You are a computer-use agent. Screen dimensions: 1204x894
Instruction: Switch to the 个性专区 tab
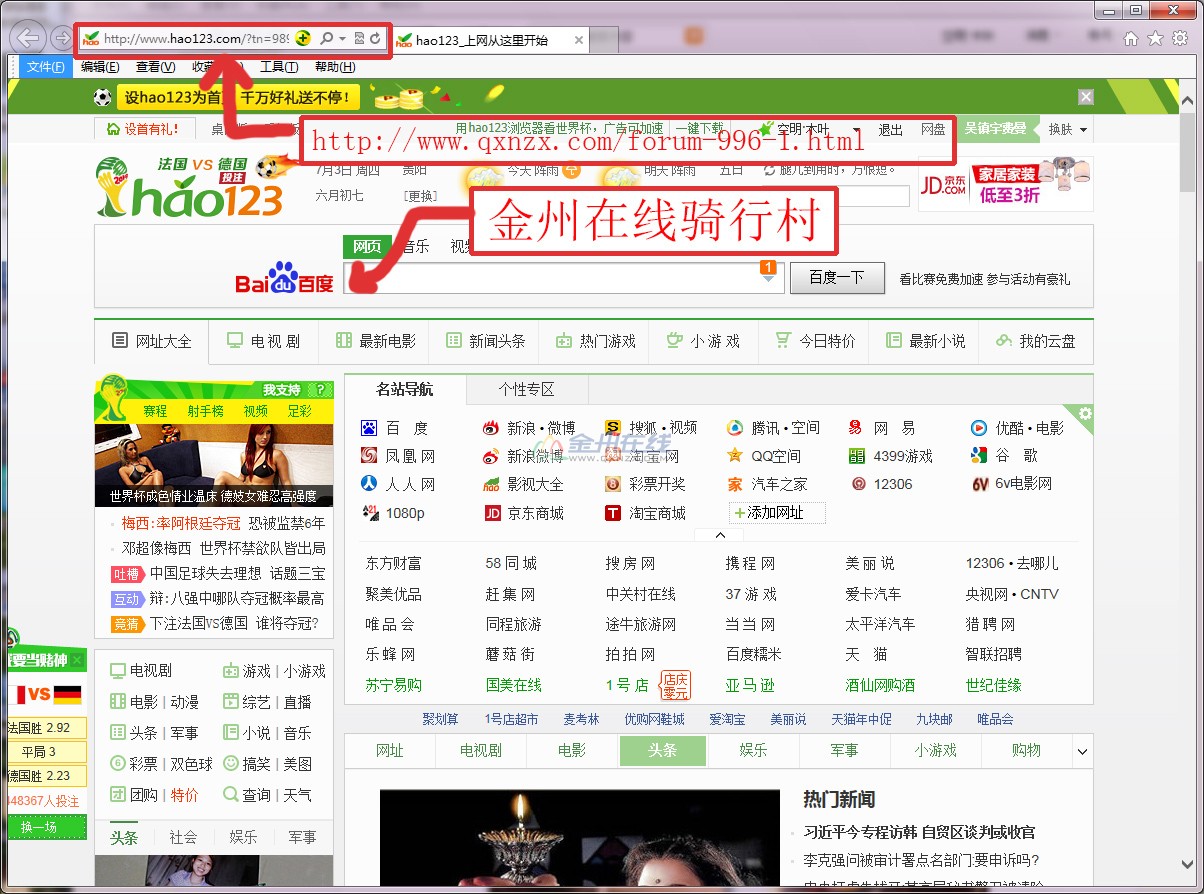pyautogui.click(x=526, y=389)
